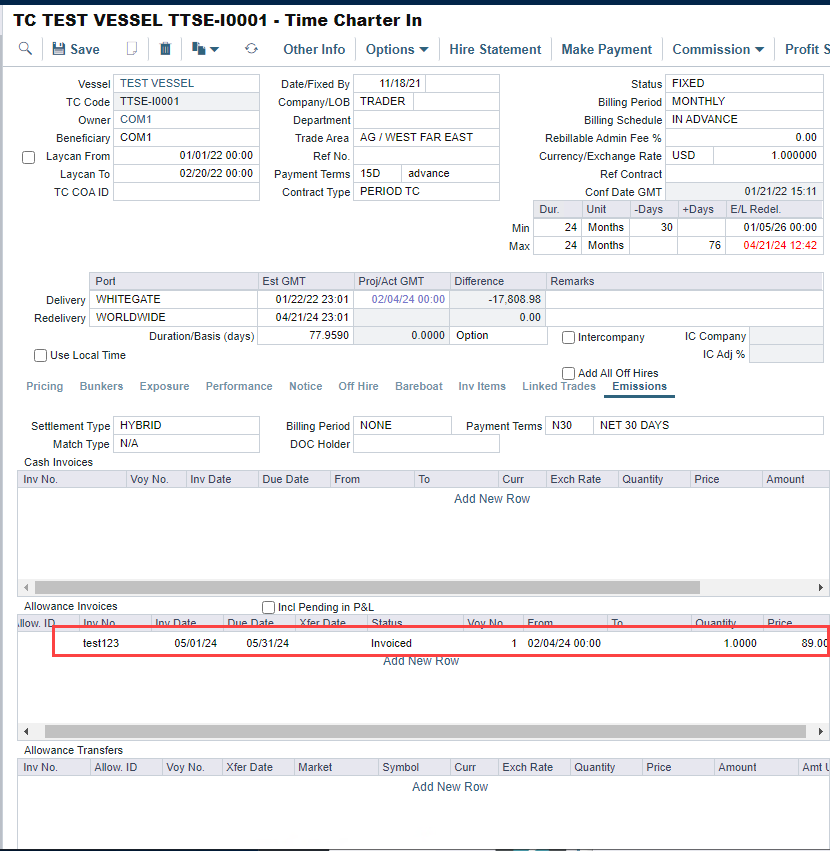The image size is (830, 851).
Task: Click the search magnifier icon in toolbar
Action: tap(26, 49)
